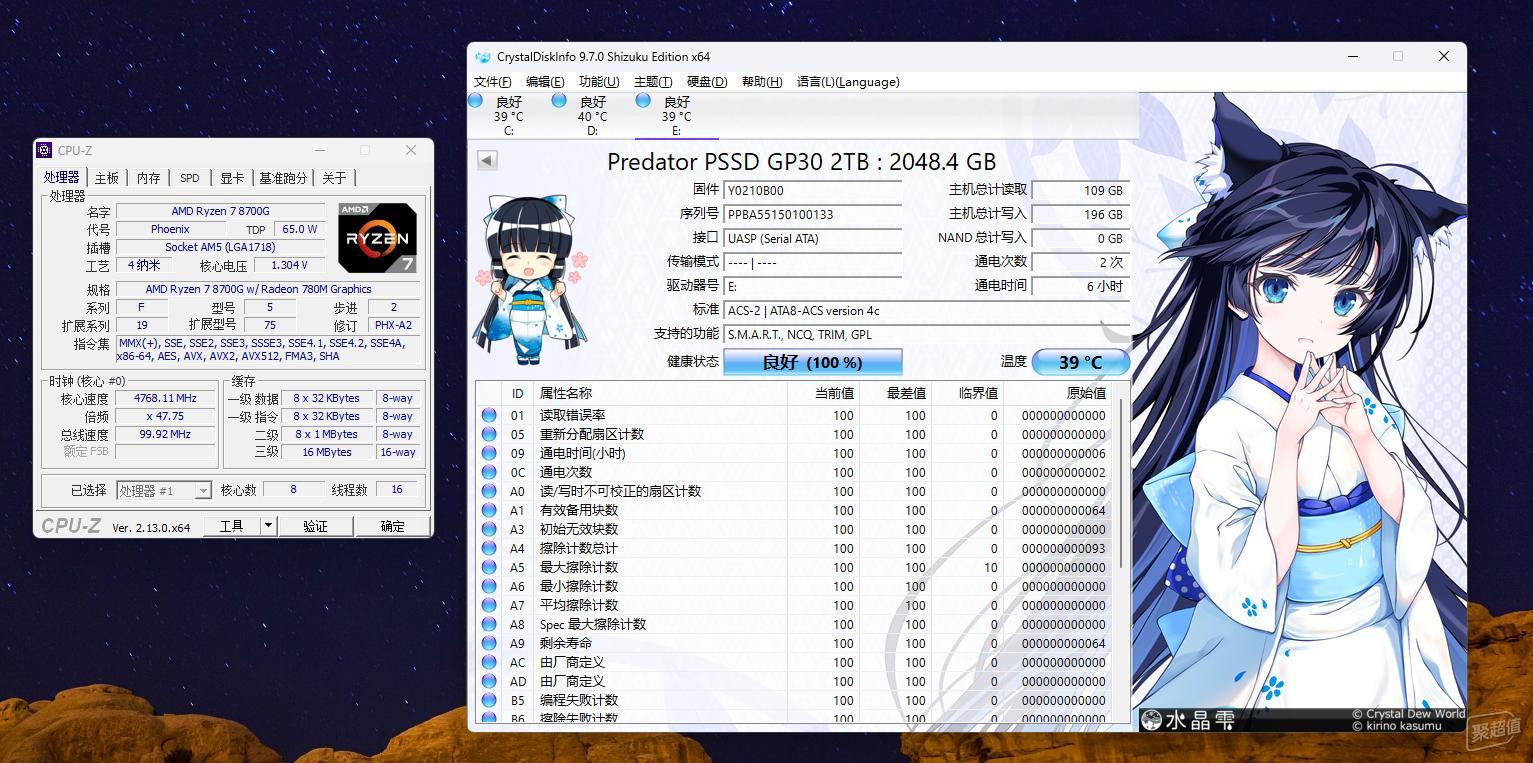Click the 验证 button in CPU-Z
The width and height of the screenshot is (1533, 763).
point(315,526)
